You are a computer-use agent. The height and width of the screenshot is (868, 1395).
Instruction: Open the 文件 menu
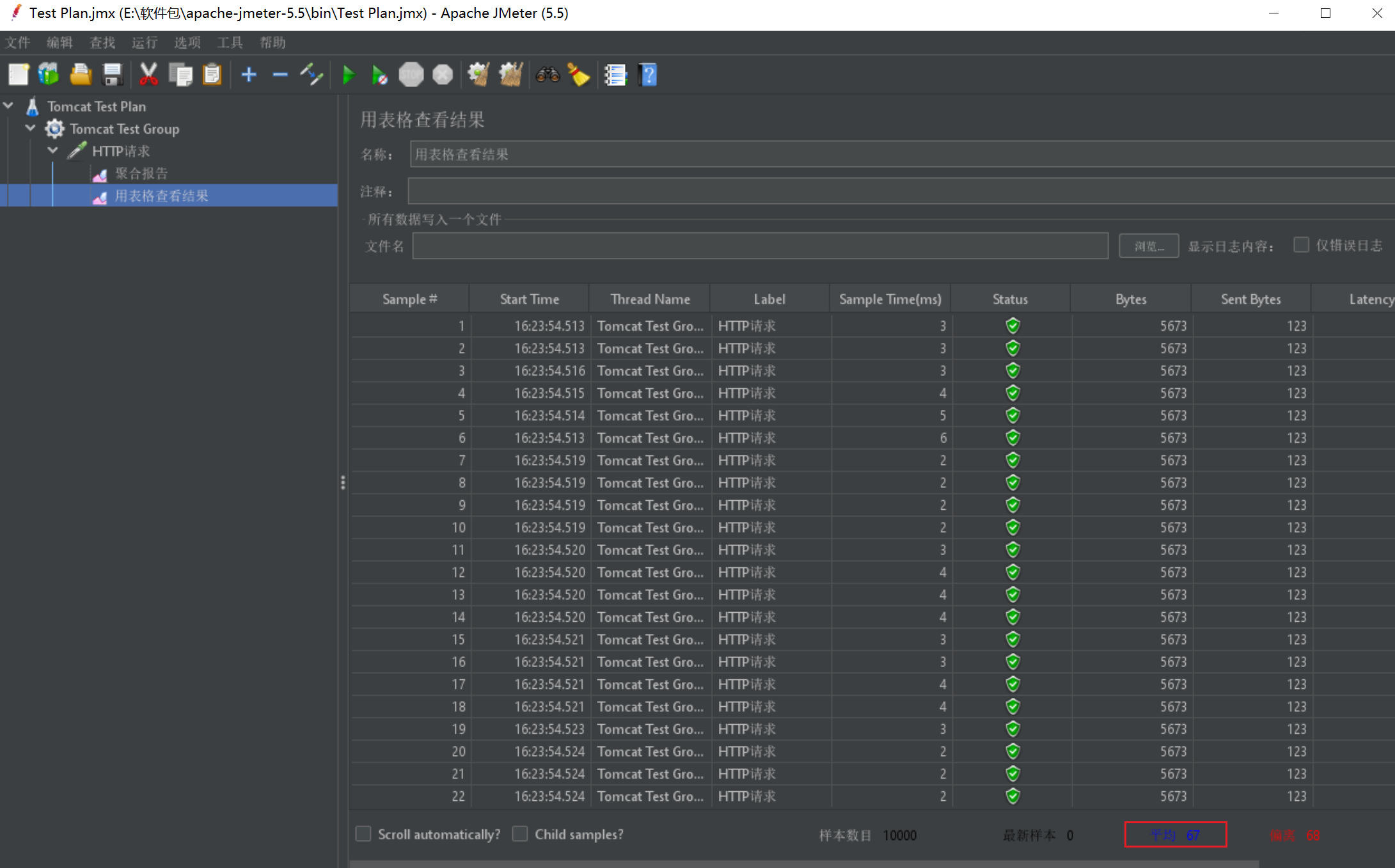pyautogui.click(x=18, y=42)
